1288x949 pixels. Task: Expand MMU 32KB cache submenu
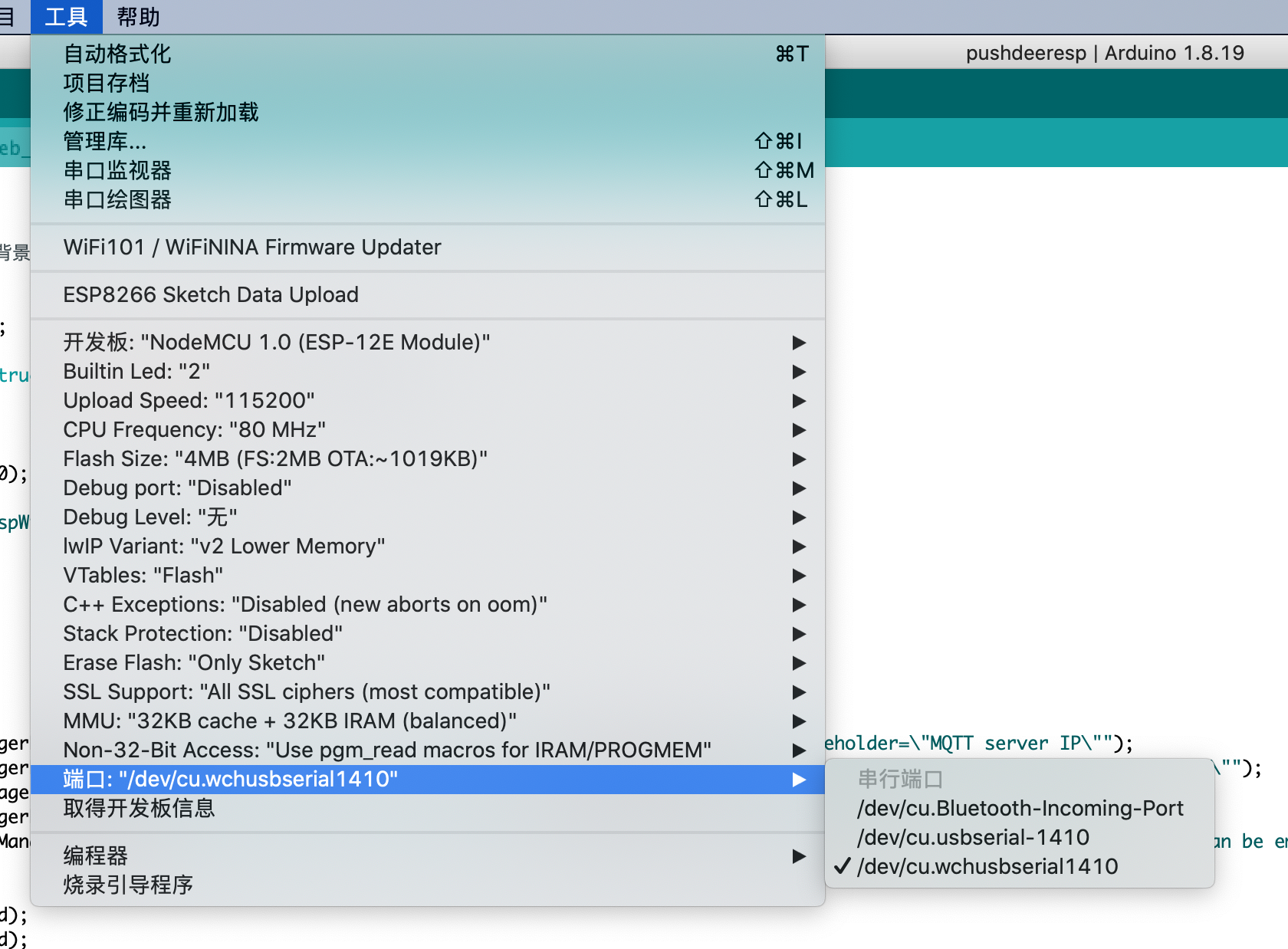(x=428, y=721)
